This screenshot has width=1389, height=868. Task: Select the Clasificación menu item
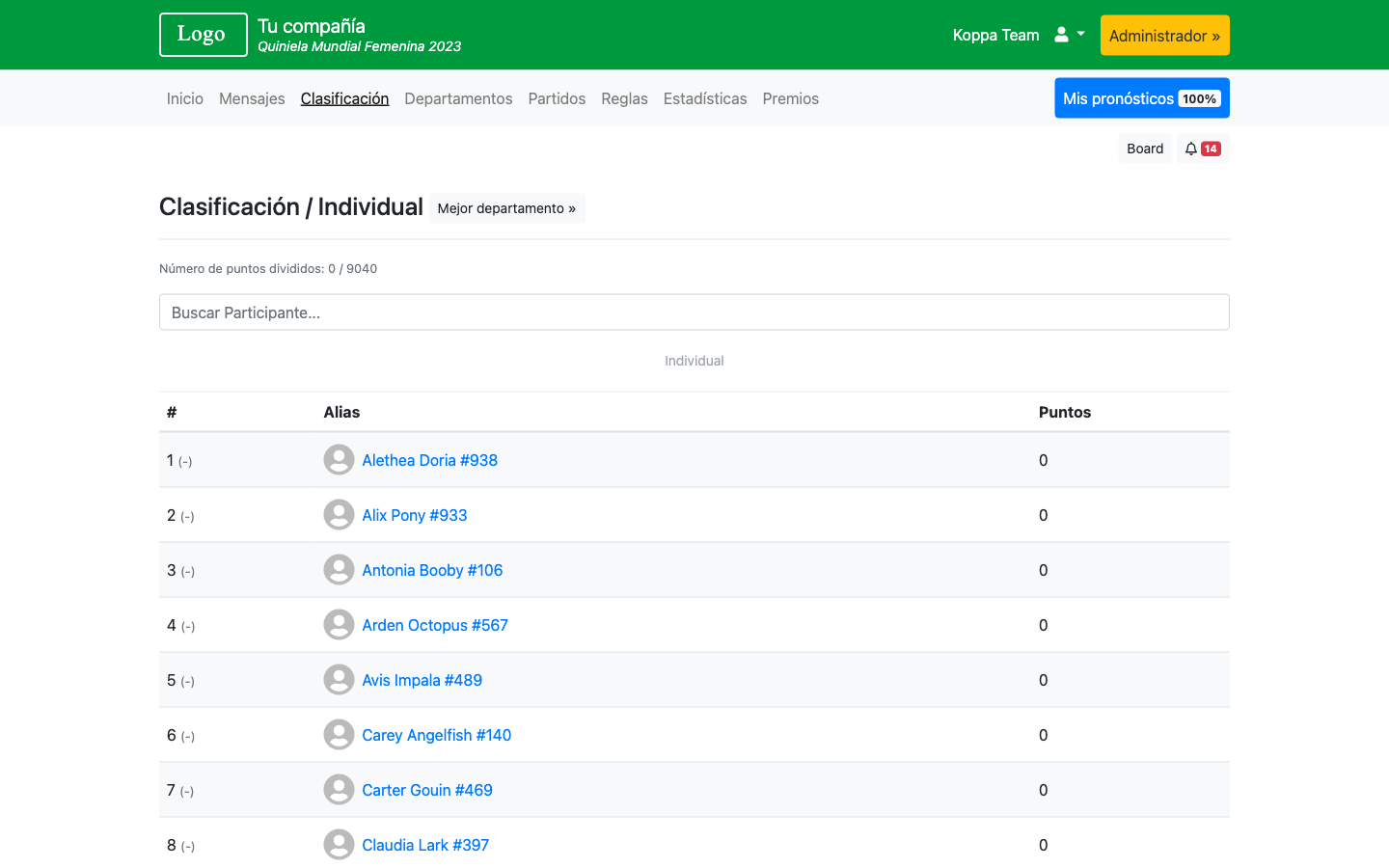(344, 98)
